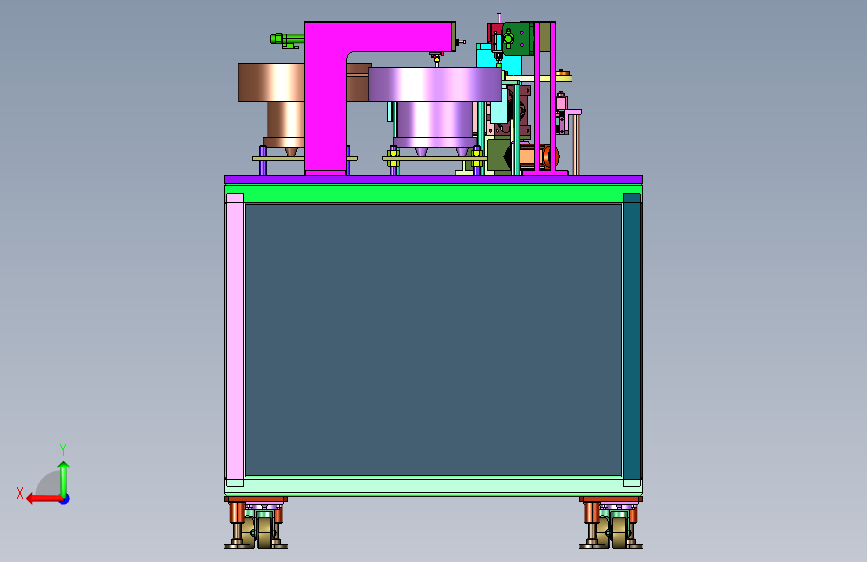Select the pink left vertical frame post
867x562 pixels.
[x=235, y=340]
